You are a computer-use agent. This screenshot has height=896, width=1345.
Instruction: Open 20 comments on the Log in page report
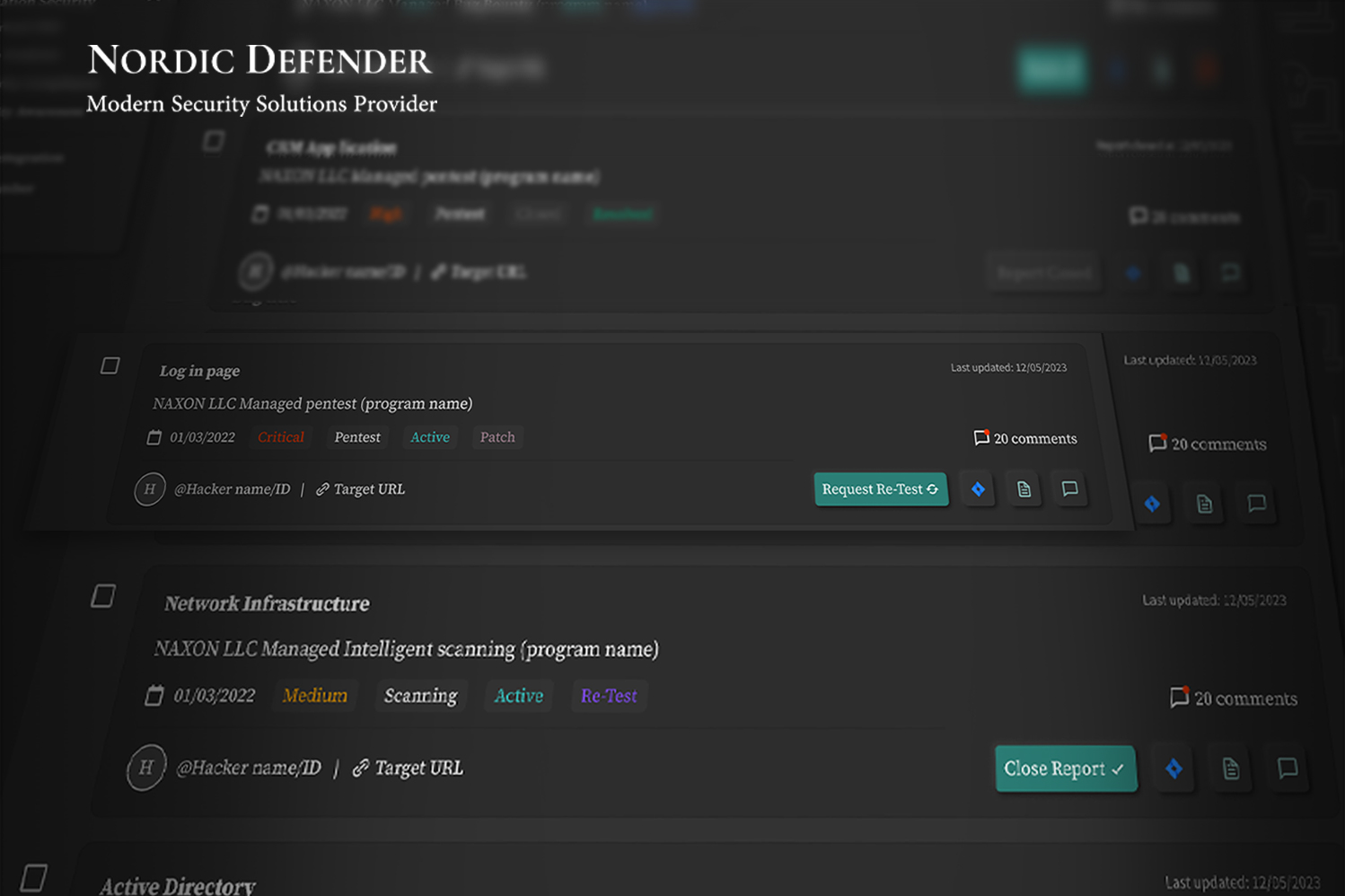(x=1024, y=438)
